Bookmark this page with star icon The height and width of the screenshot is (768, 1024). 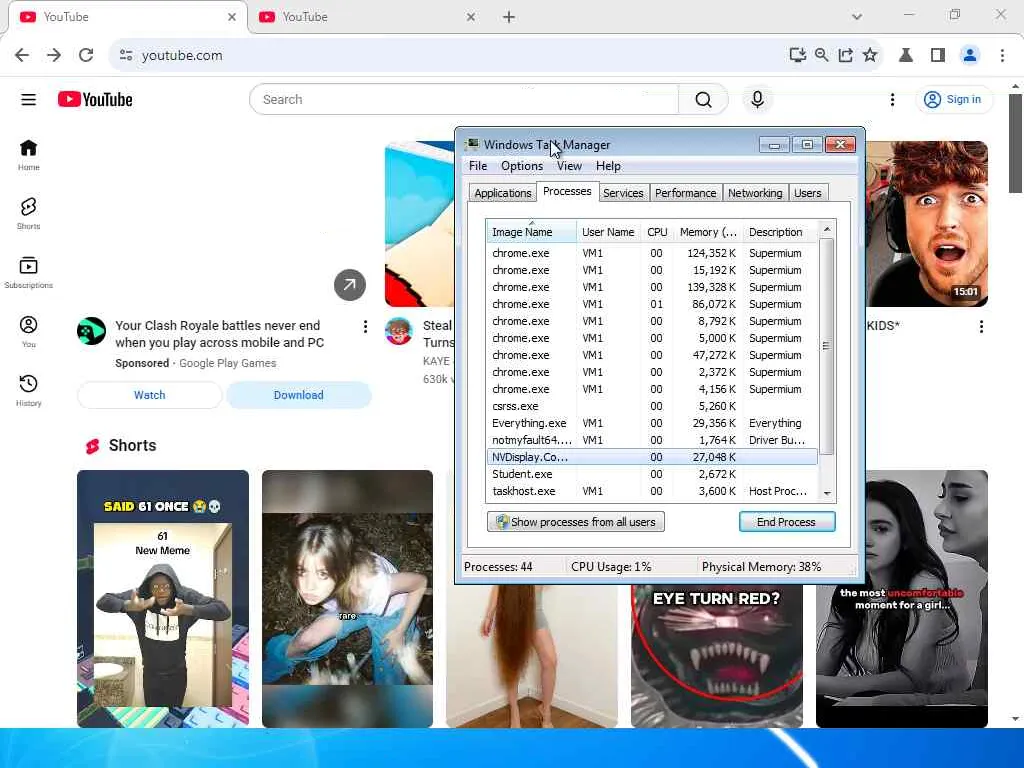point(870,56)
